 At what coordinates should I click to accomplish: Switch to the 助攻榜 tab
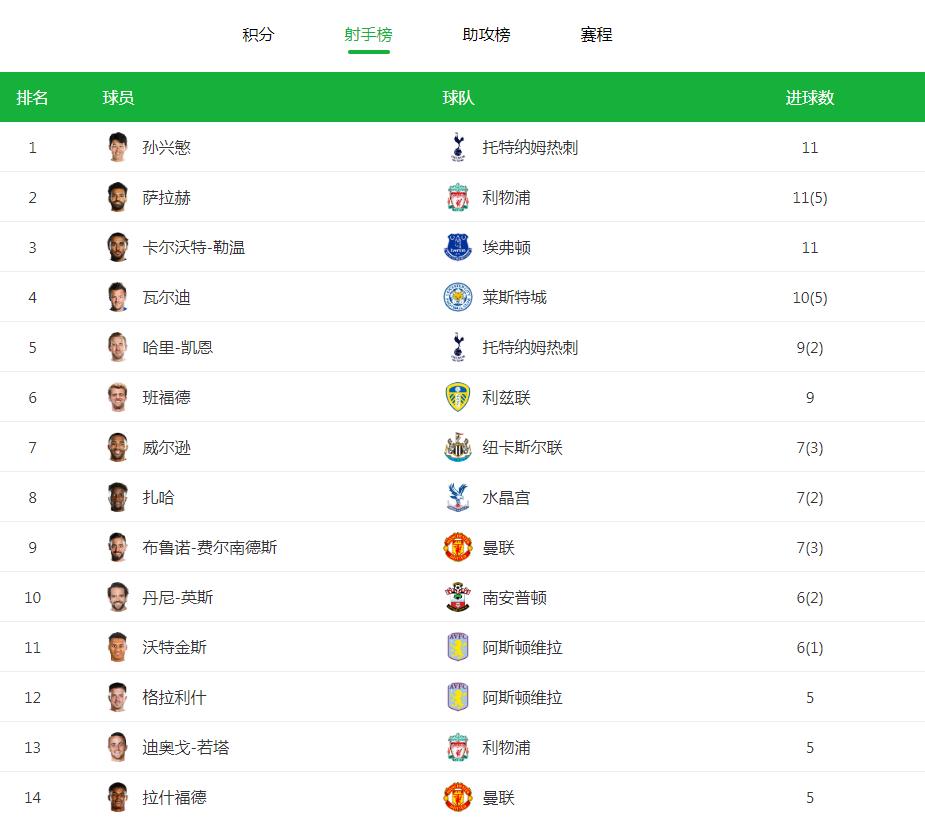tap(486, 35)
